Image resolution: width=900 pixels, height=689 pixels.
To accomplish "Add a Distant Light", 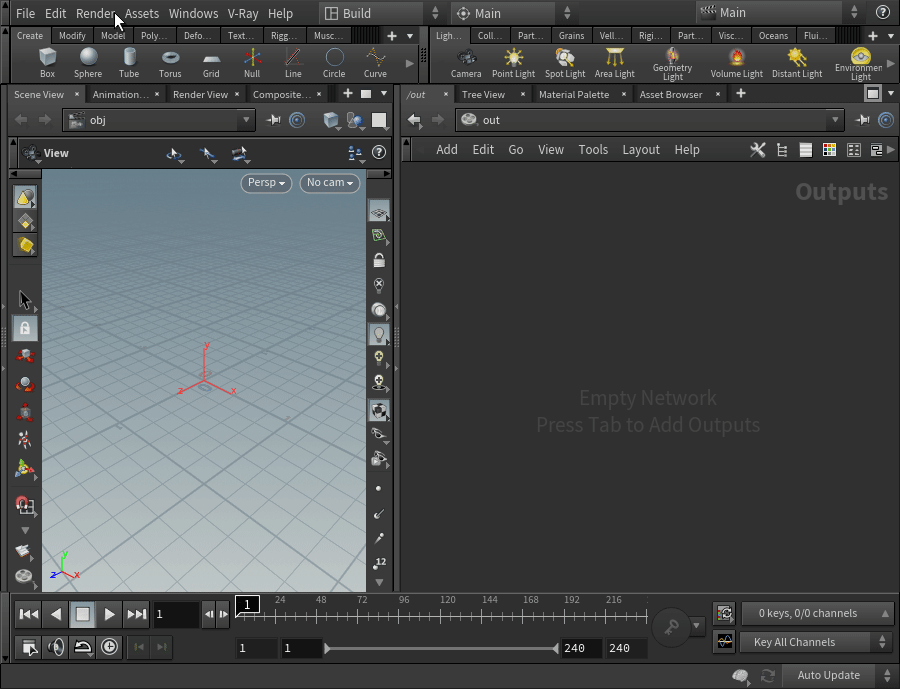I will (x=797, y=63).
